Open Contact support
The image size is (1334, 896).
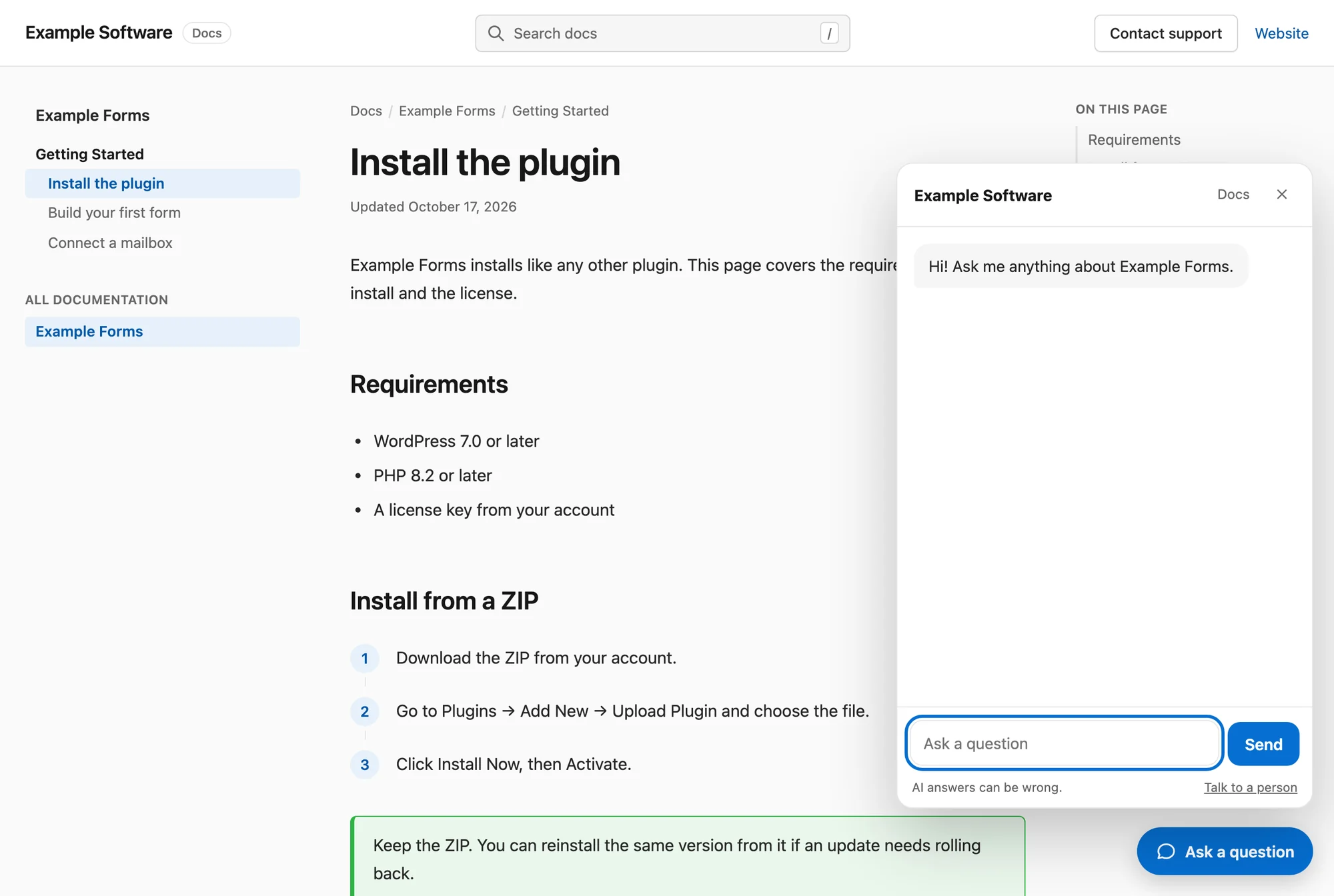pos(1166,33)
